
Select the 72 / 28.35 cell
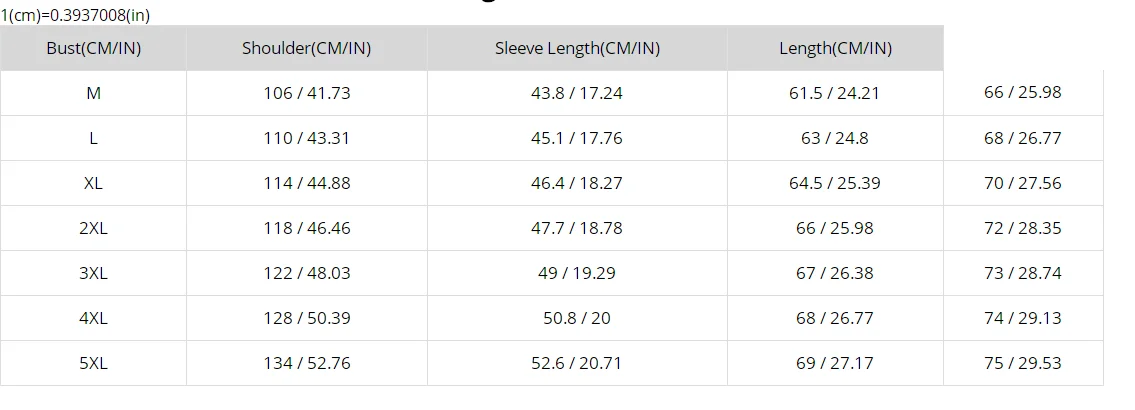pos(1023,228)
